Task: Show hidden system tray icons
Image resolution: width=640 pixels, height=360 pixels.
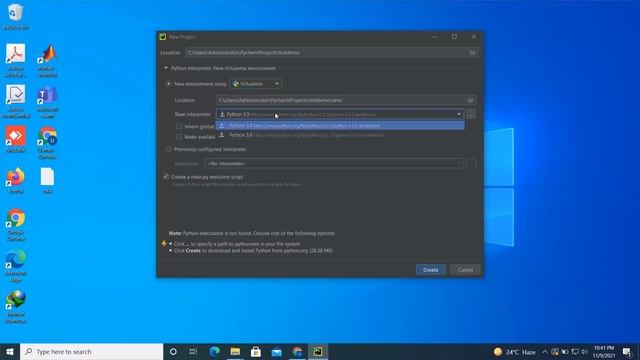Action: [x=544, y=351]
